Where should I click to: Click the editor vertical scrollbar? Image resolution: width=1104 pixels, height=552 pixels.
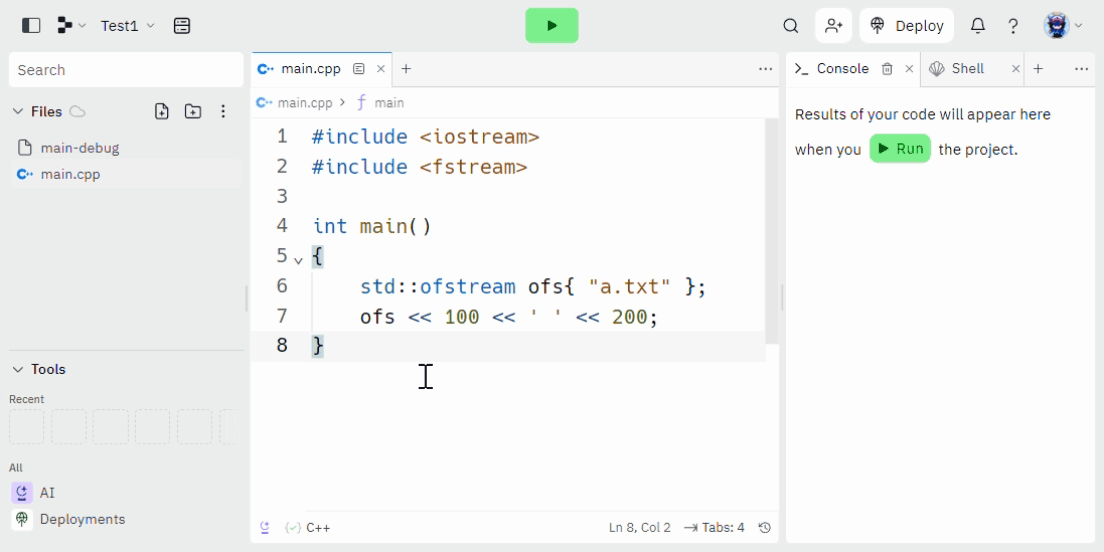tap(772, 231)
